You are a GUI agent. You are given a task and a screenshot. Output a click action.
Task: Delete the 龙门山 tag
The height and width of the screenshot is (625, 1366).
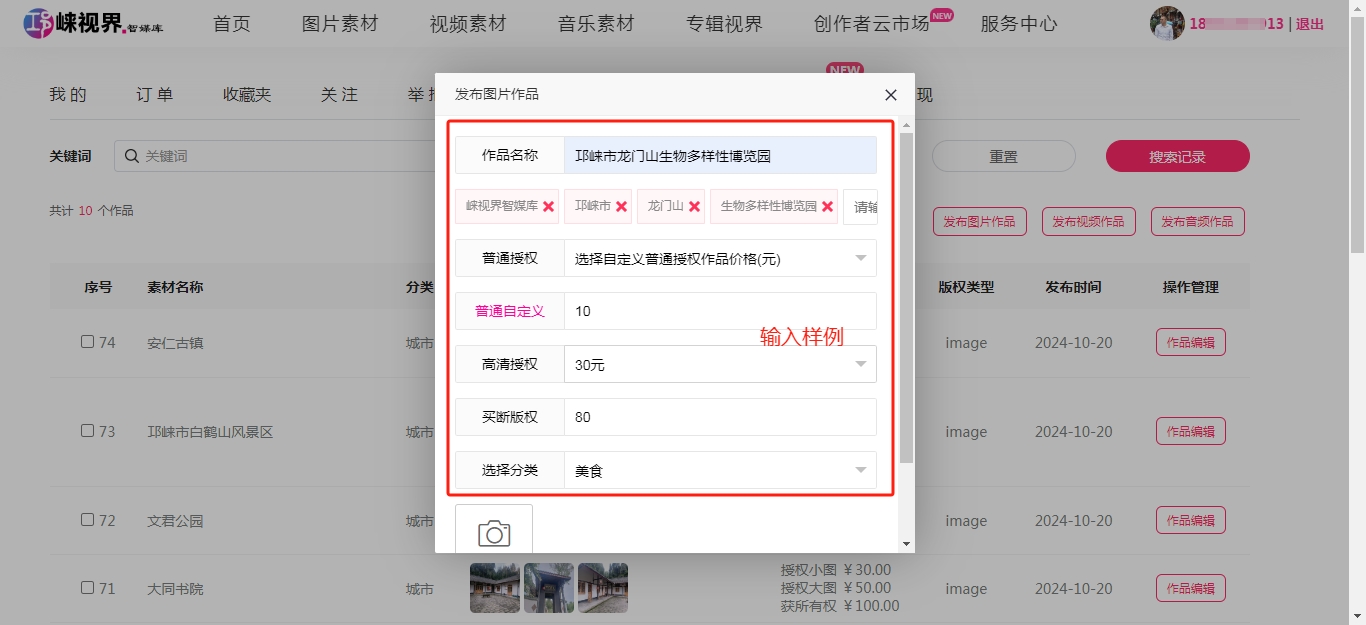click(694, 207)
